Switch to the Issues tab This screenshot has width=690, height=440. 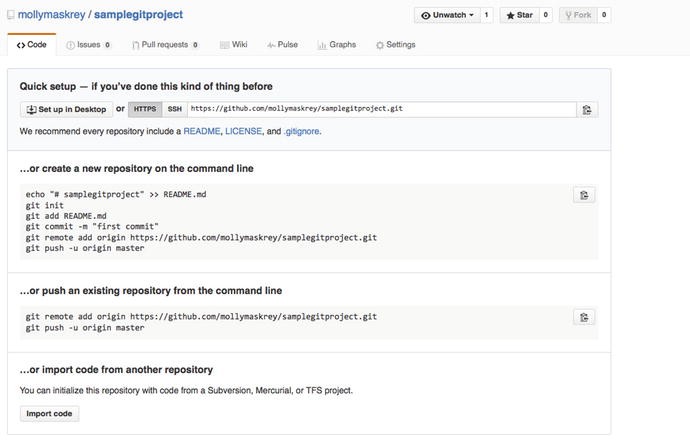[x=88, y=45]
